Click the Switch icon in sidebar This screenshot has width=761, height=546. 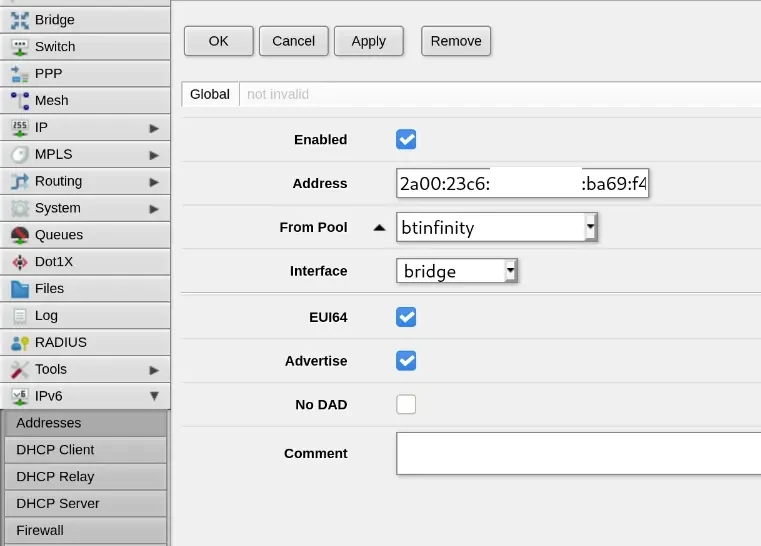tap(19, 47)
